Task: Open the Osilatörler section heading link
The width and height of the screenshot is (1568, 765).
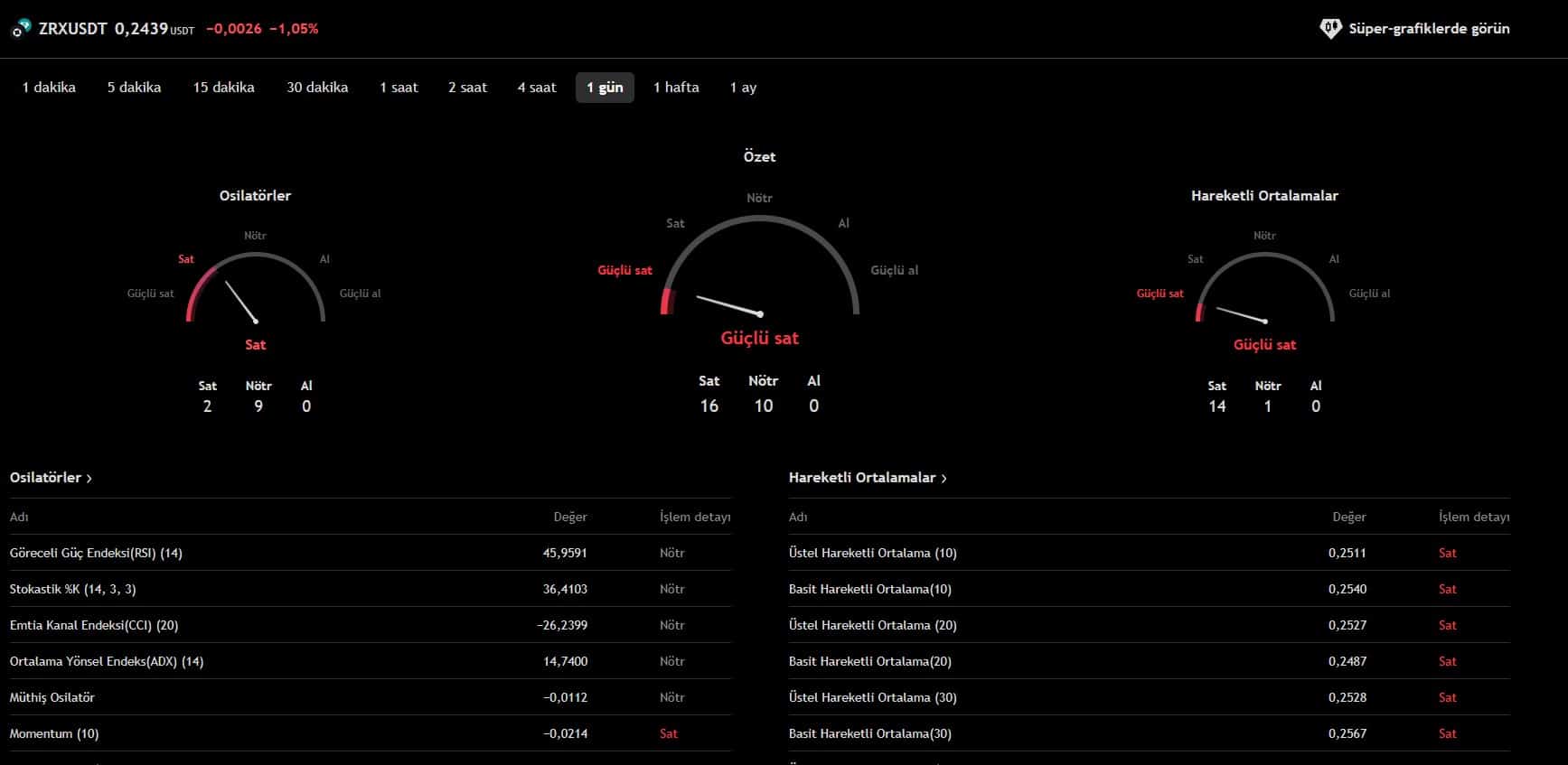Action: 45,478
